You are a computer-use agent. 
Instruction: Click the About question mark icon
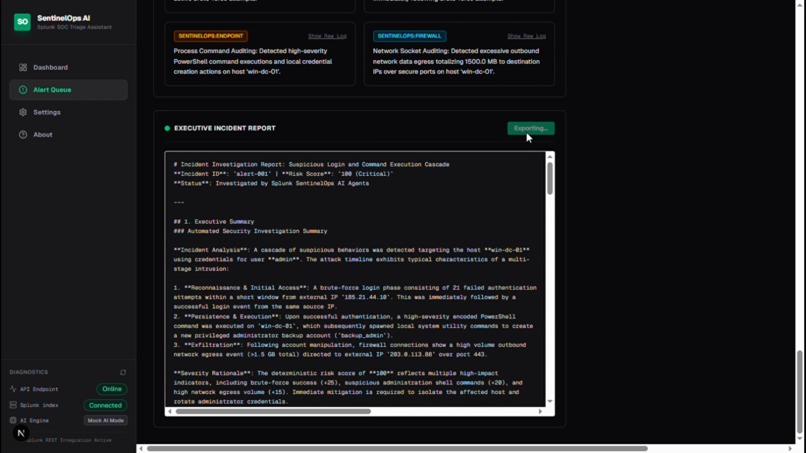pyautogui.click(x=23, y=135)
